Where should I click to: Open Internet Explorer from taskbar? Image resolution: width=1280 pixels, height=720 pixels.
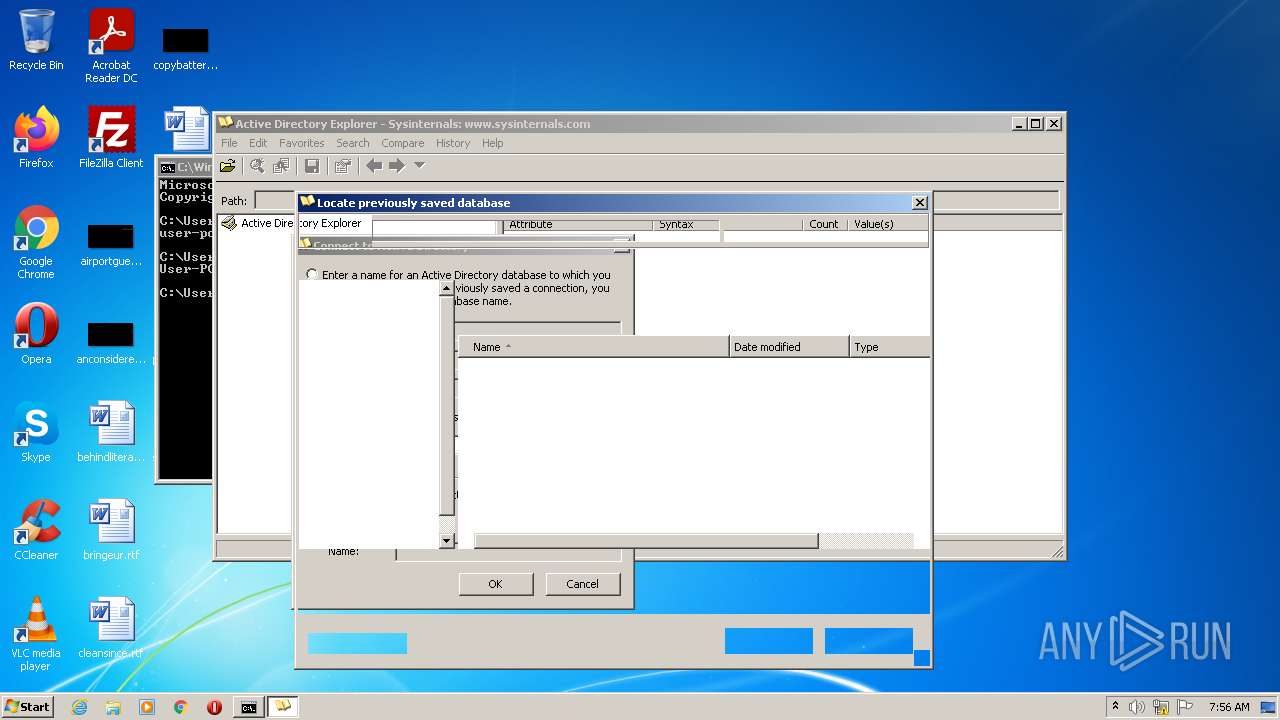pos(79,707)
